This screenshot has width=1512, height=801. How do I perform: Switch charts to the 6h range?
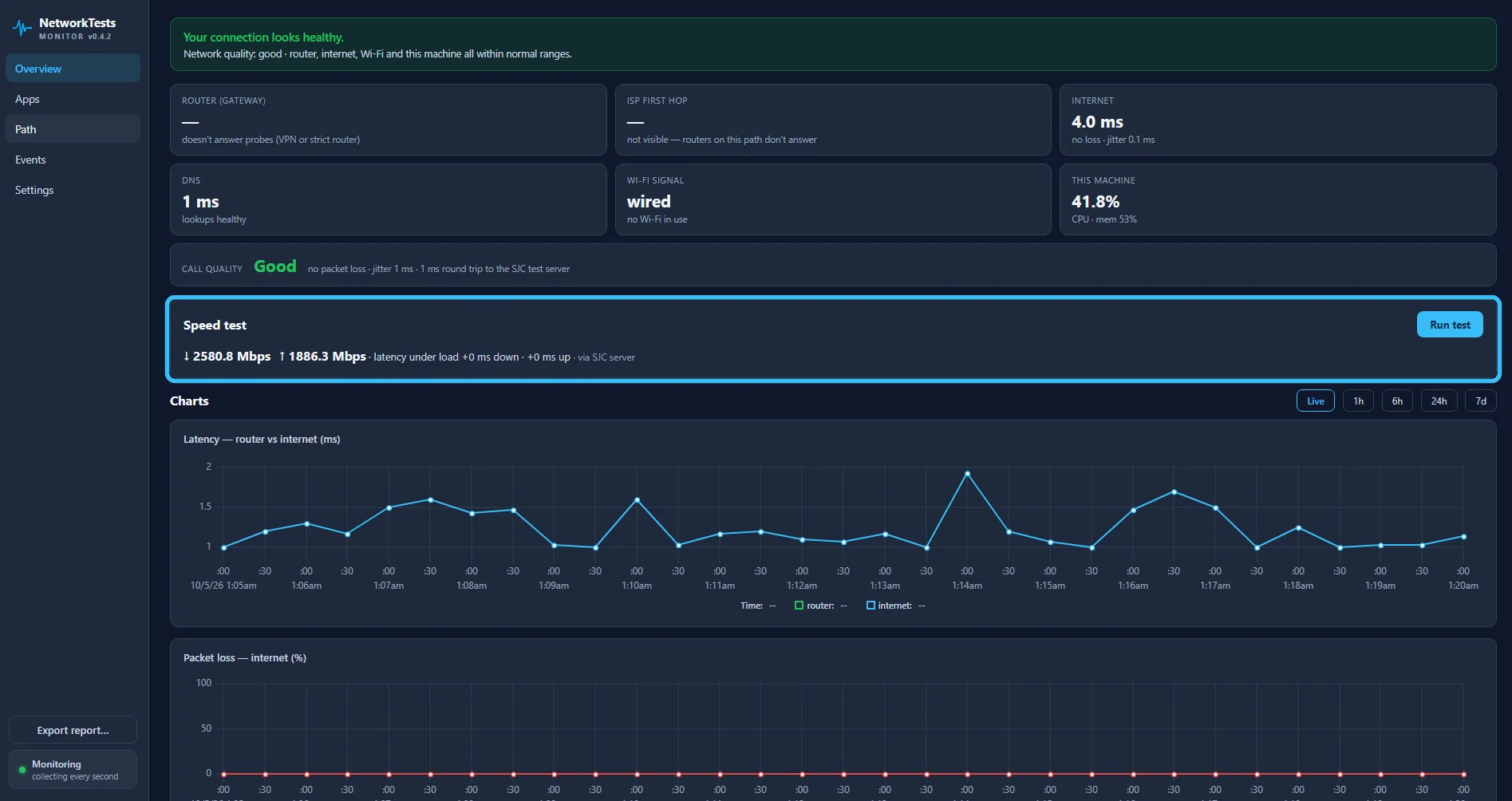(1397, 401)
